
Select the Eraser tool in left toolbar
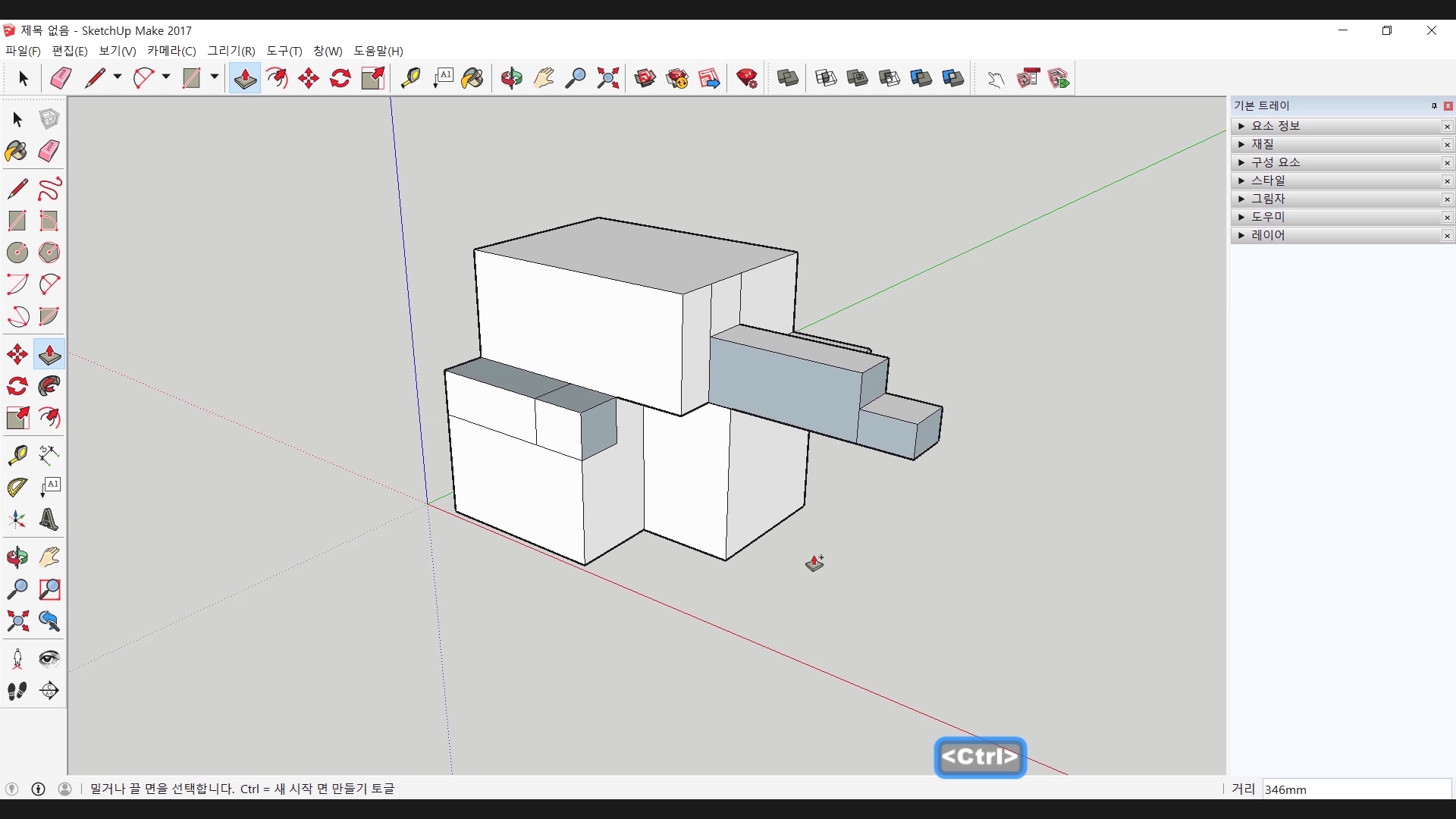click(49, 151)
